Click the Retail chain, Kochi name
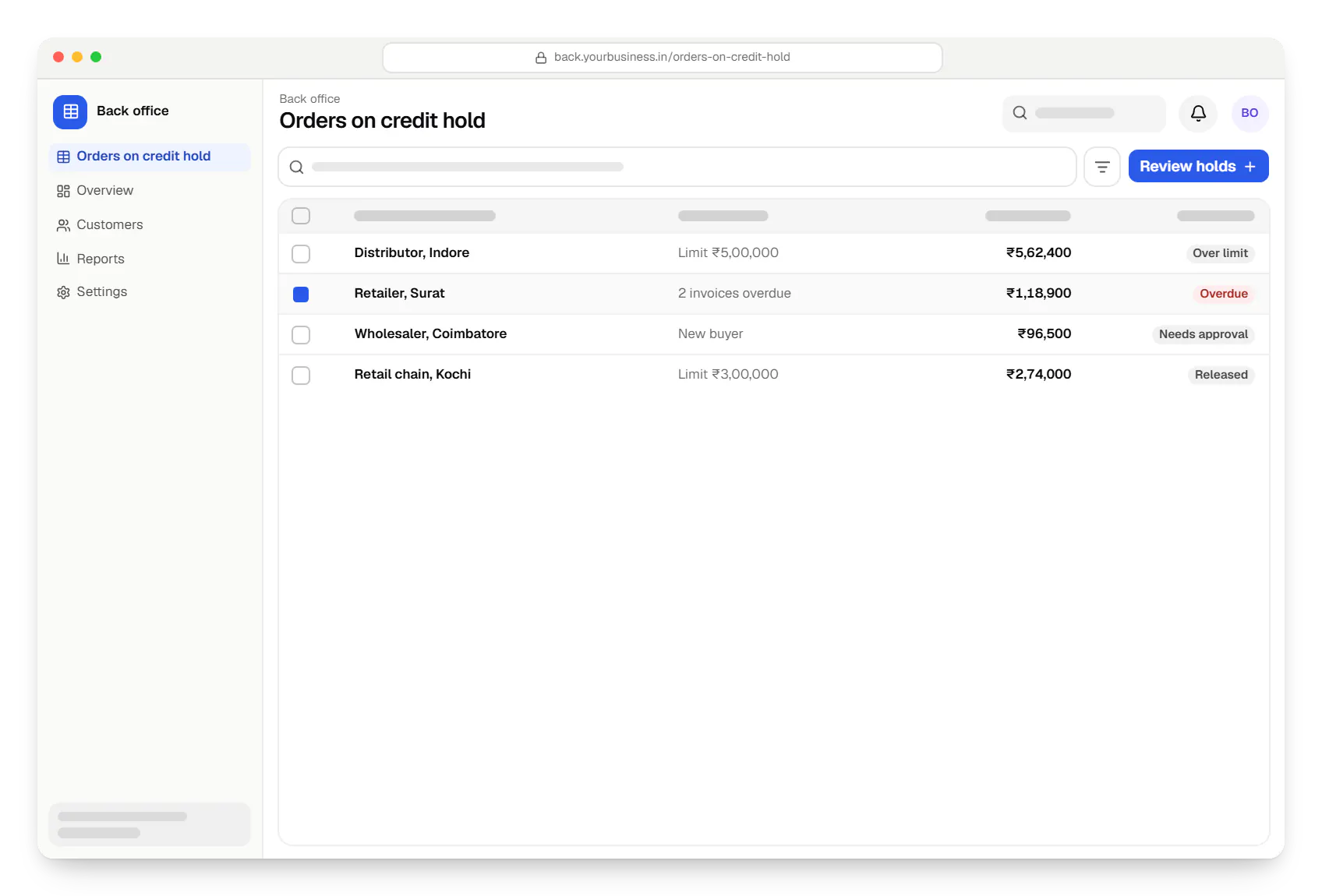 (x=412, y=374)
